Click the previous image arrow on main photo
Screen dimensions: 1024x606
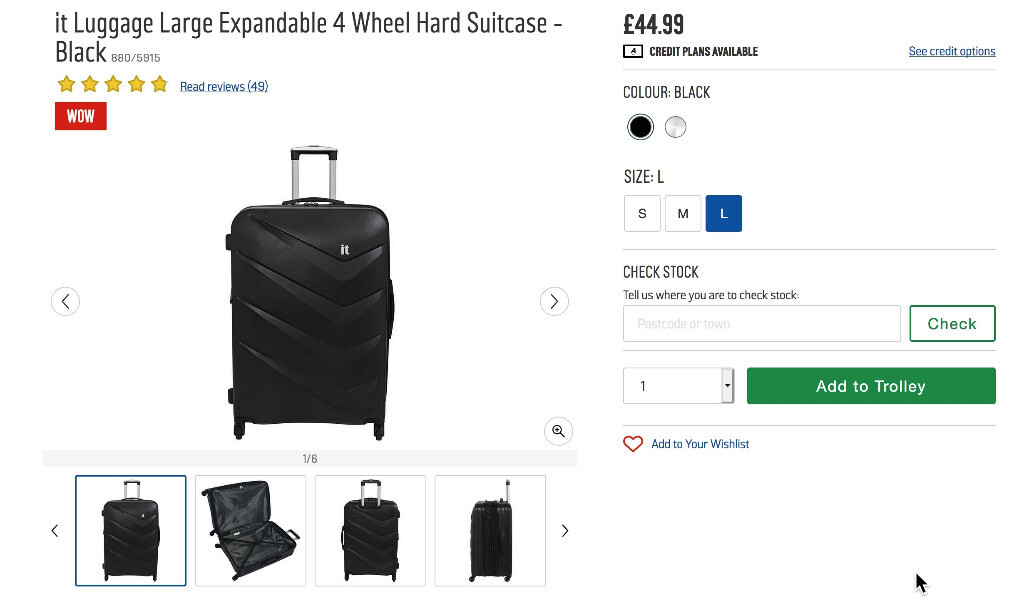[x=65, y=301]
